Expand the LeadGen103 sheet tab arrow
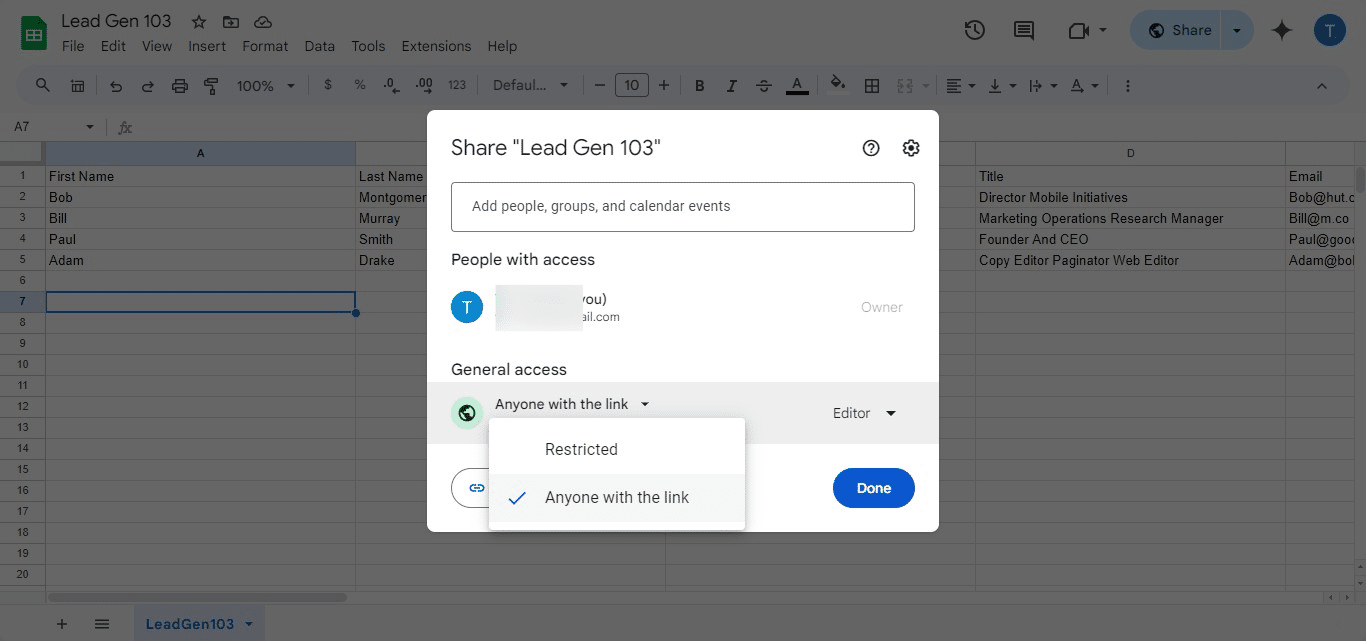This screenshot has width=1366, height=641. point(249,624)
